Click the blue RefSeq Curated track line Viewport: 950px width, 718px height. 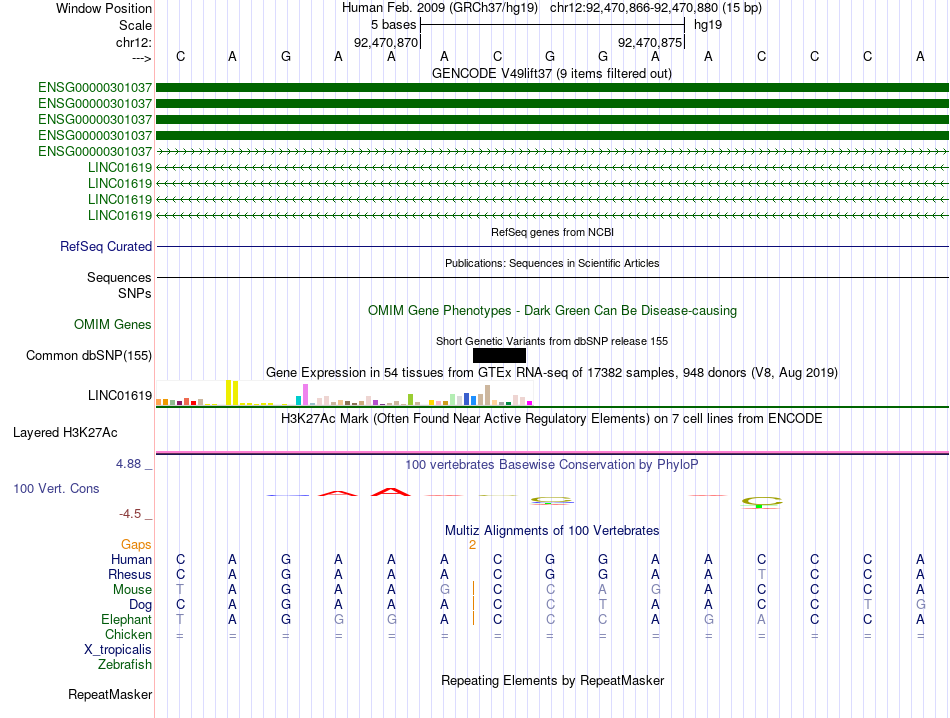pyautogui.click(x=552, y=247)
